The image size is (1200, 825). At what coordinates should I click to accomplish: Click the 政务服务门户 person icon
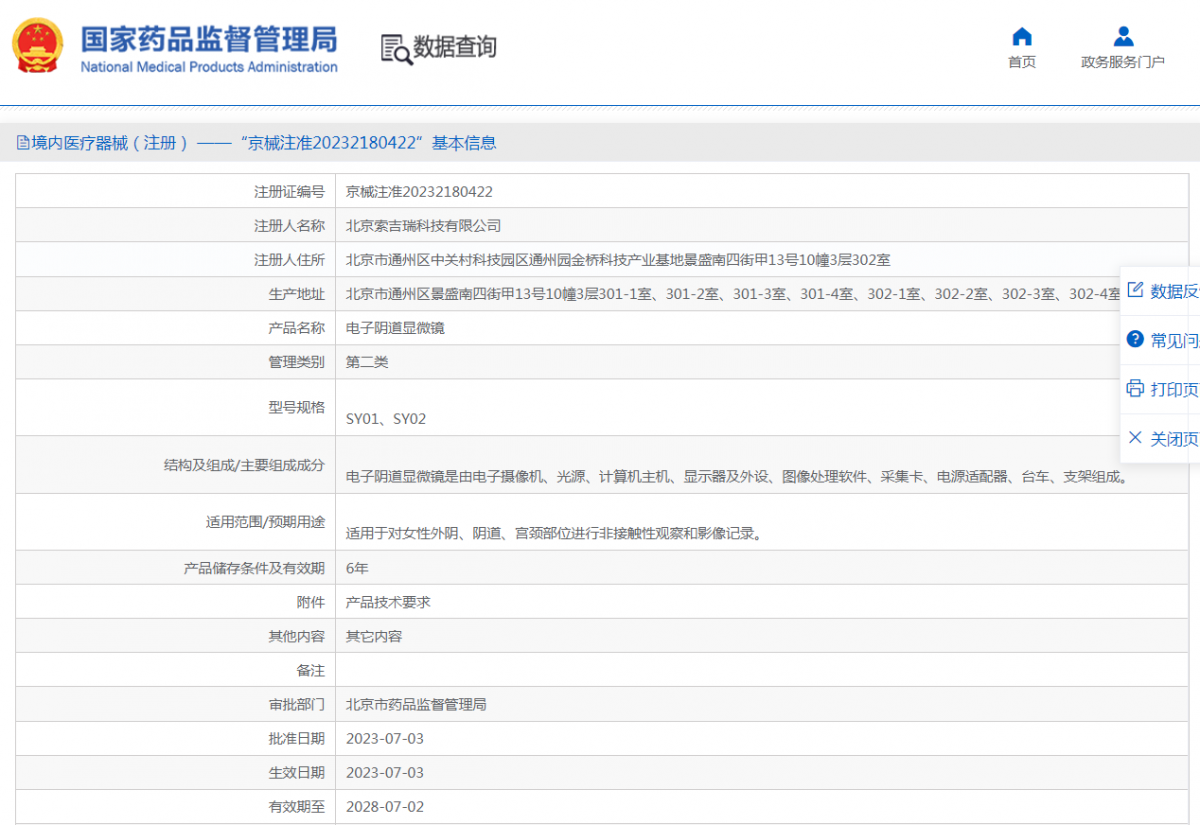pos(1123,36)
